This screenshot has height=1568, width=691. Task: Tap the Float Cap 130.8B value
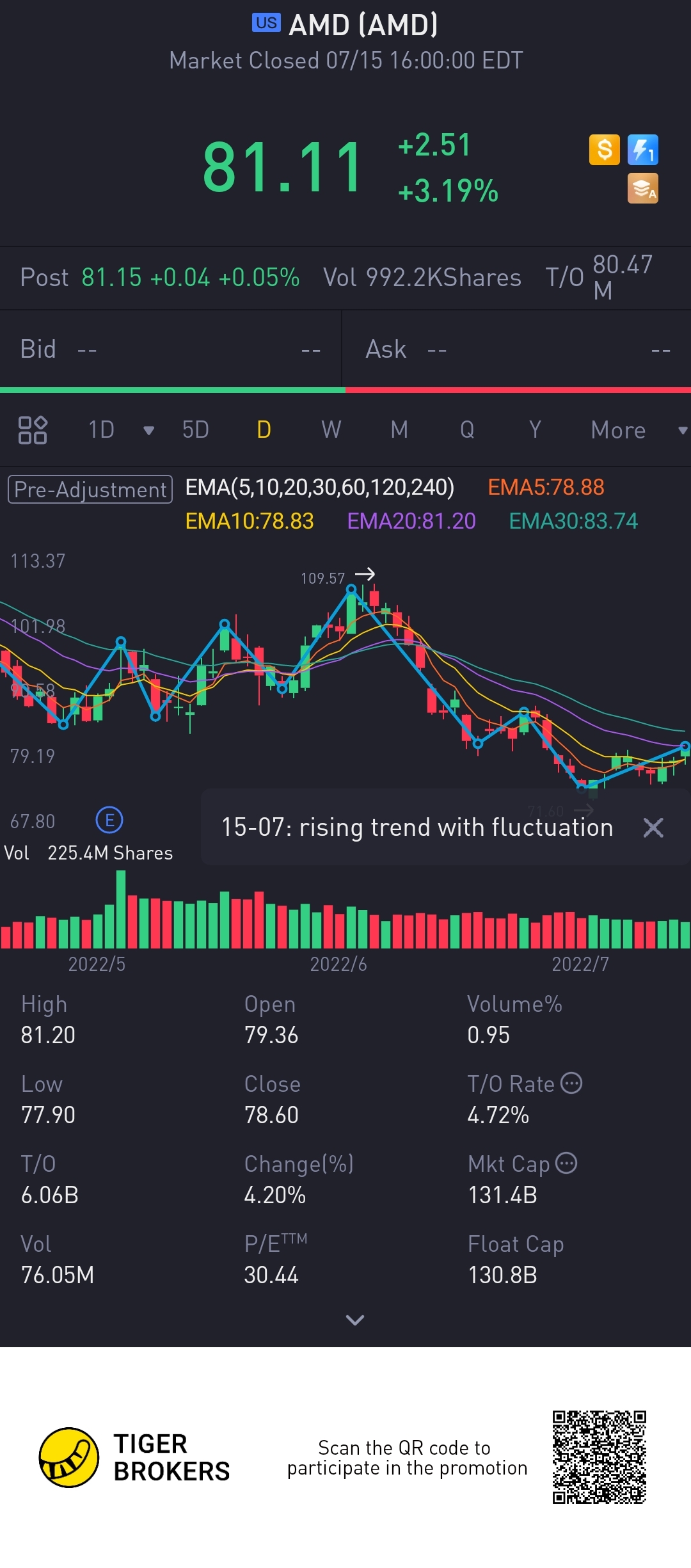[502, 1275]
